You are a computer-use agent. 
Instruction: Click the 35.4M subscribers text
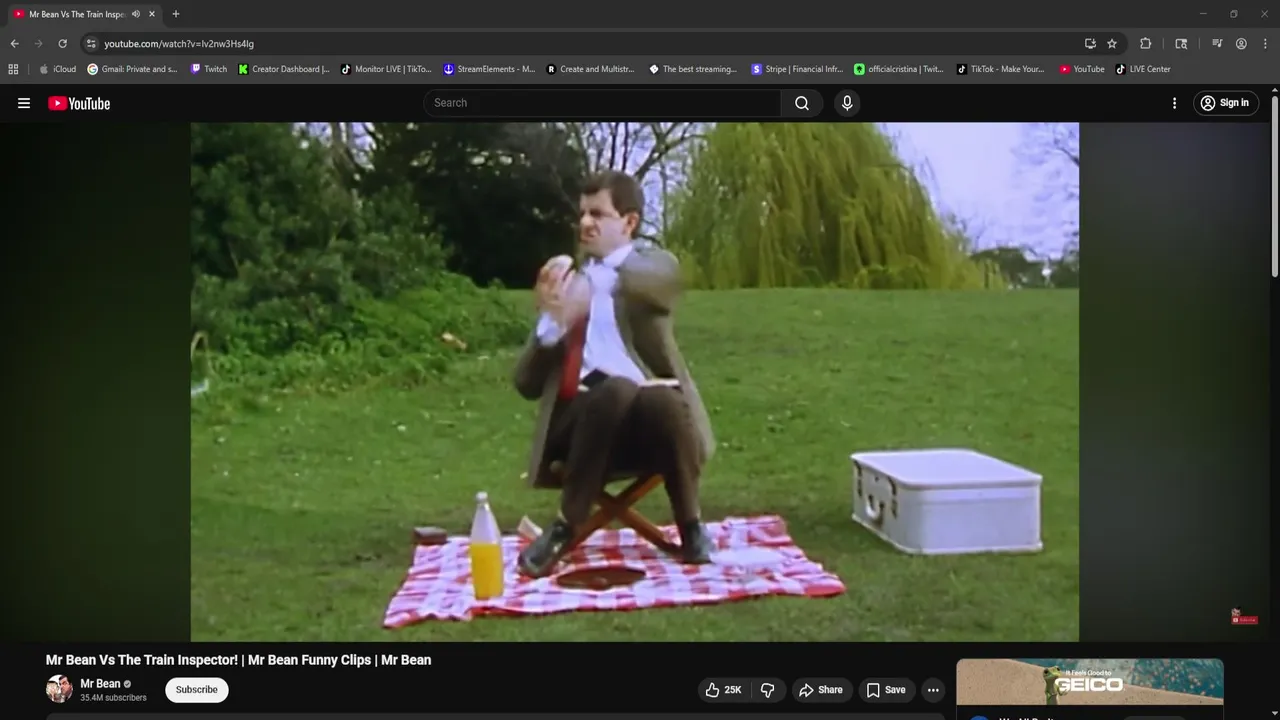113,698
